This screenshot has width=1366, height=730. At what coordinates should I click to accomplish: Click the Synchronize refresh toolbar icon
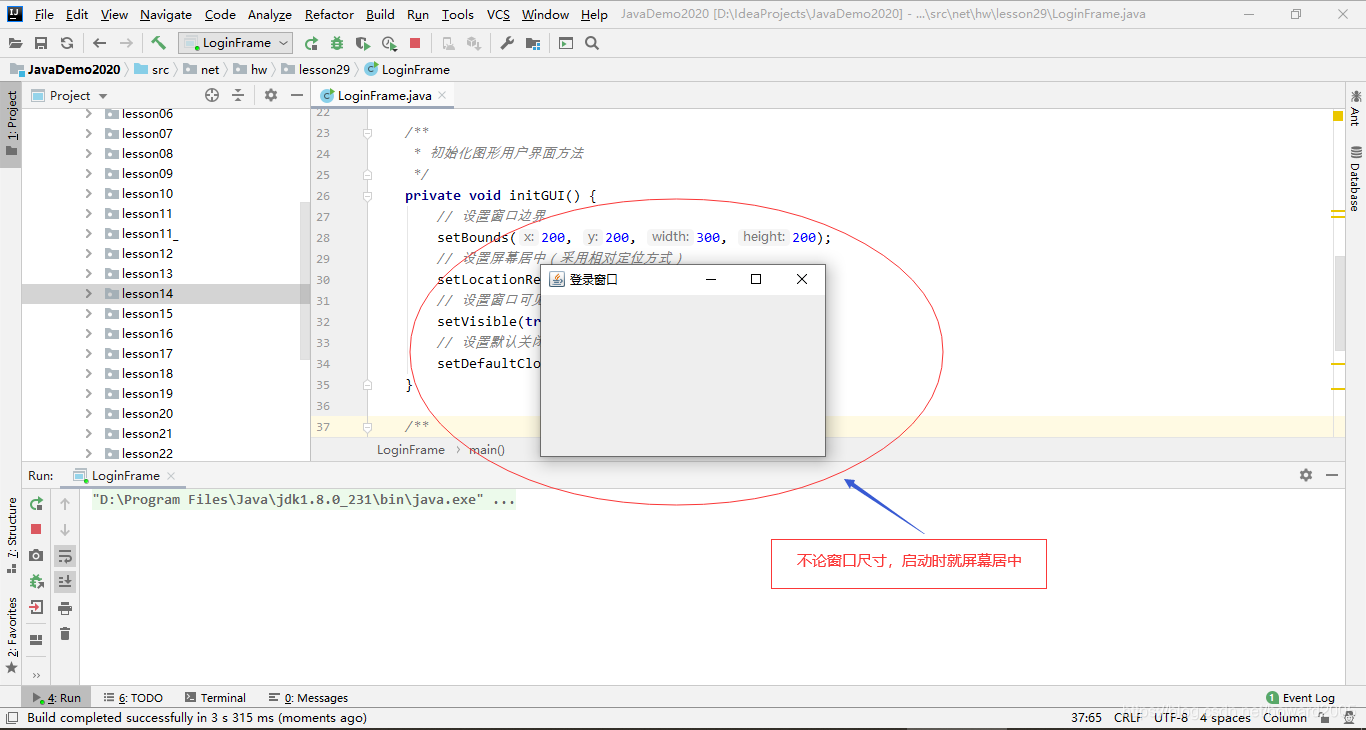click(67, 43)
